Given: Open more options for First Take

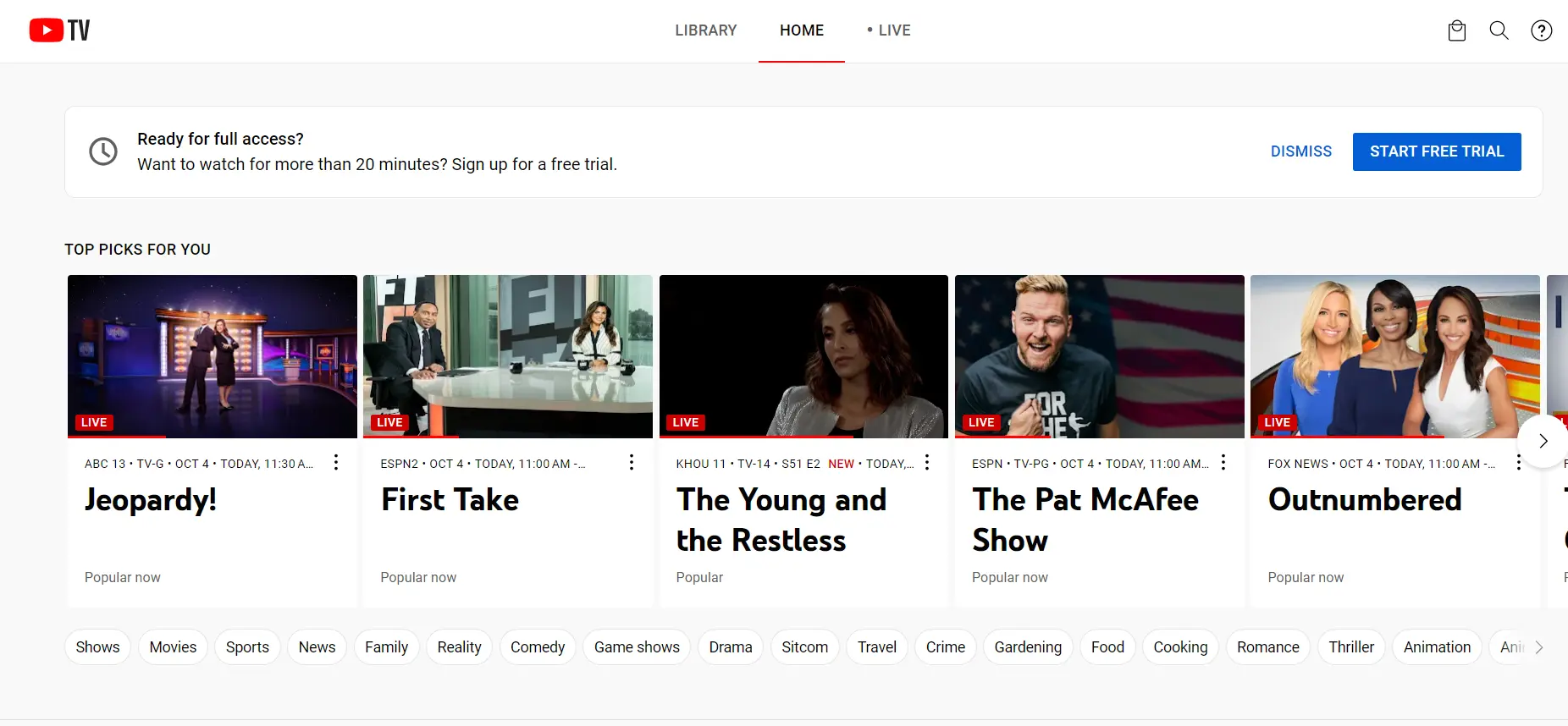Looking at the screenshot, I should pyautogui.click(x=632, y=462).
